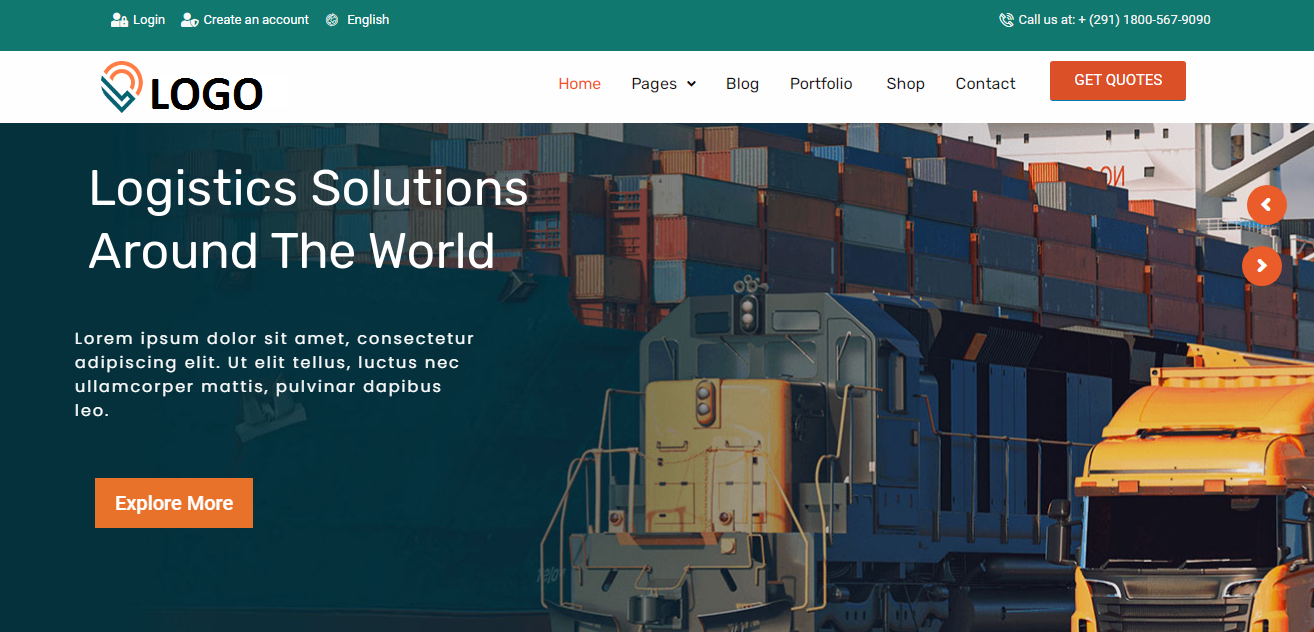Open the Create an account link
Image resolution: width=1314 pixels, height=632 pixels.
point(256,20)
